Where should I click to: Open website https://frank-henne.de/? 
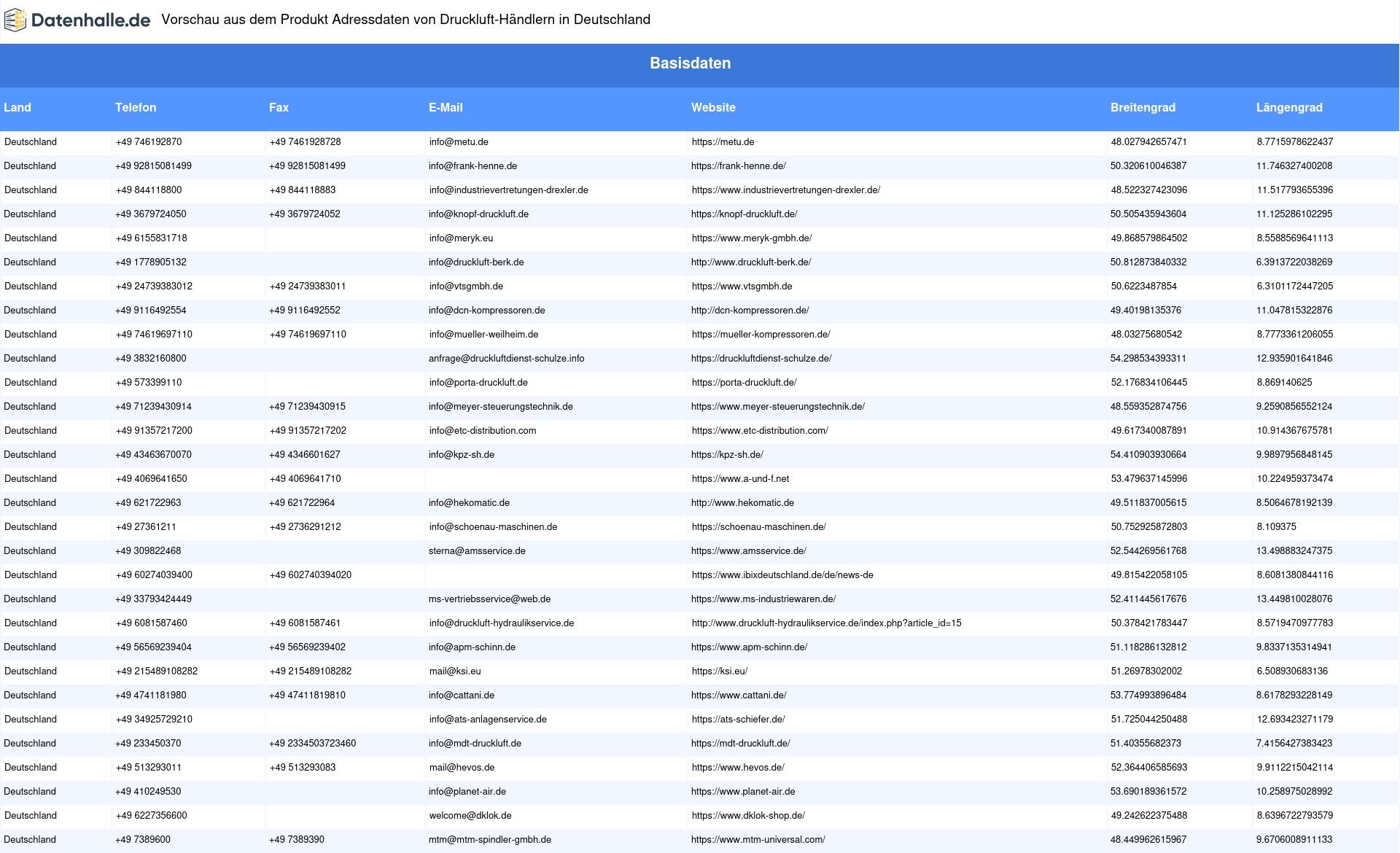pos(739,166)
